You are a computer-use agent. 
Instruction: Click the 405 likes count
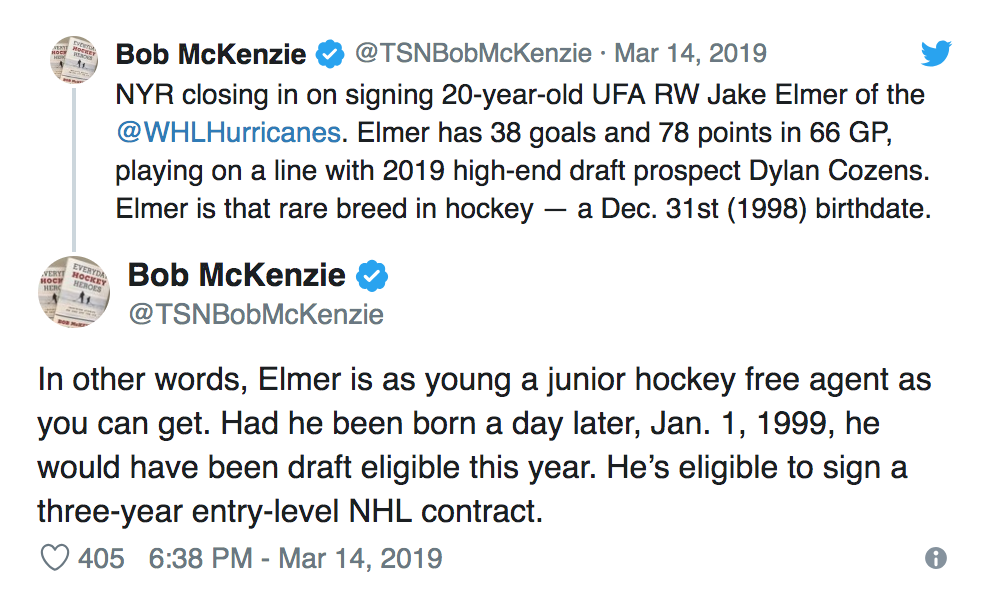101,559
